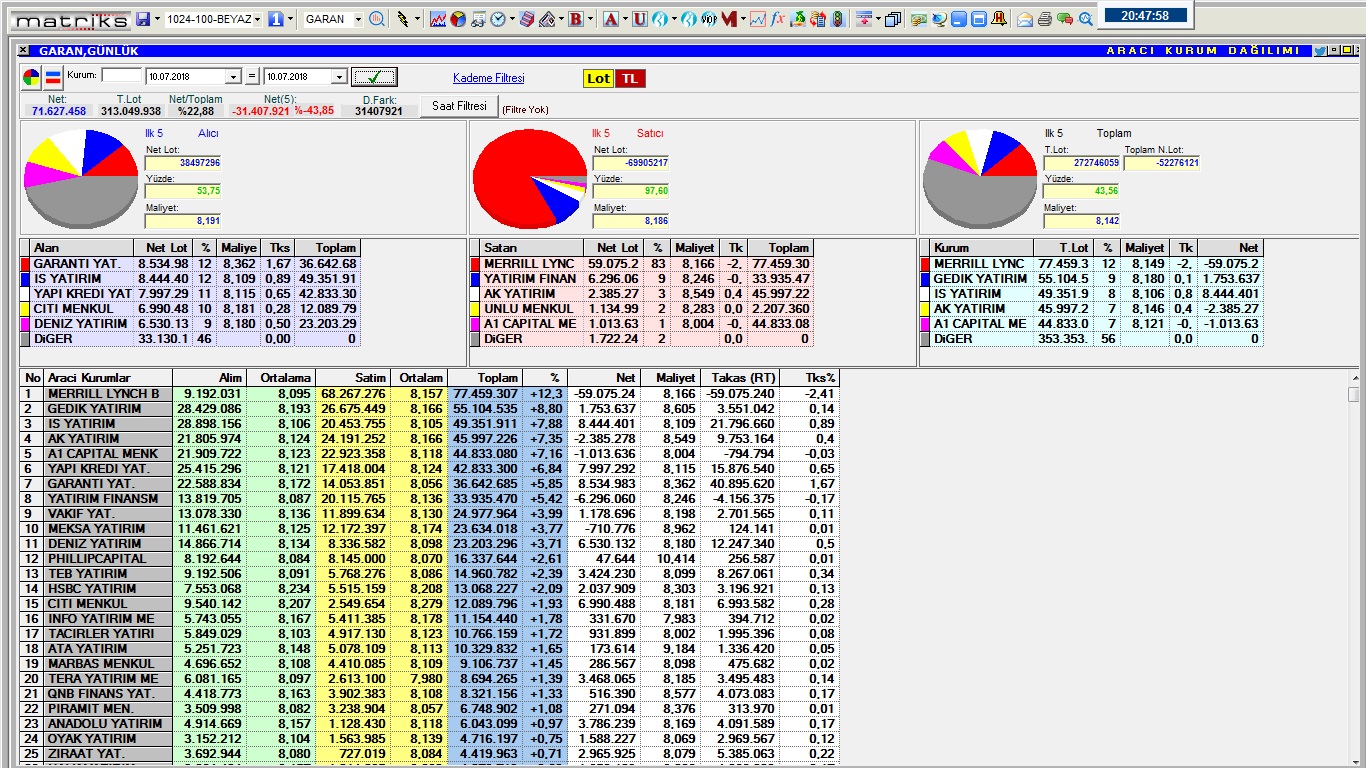Click blue swatch beside GEDIK YATIRIM in Kurum table
This screenshot has width=1366, height=768.
tap(926, 279)
